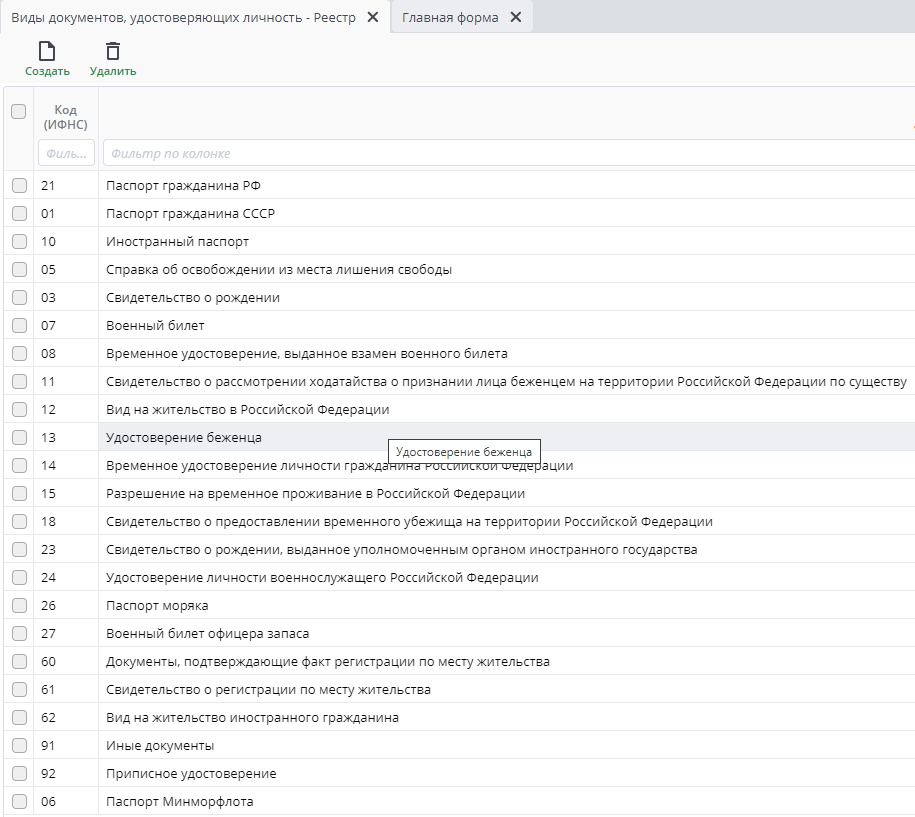Select the Виды документов реестр tab
This screenshot has width=915, height=817.
point(183,17)
